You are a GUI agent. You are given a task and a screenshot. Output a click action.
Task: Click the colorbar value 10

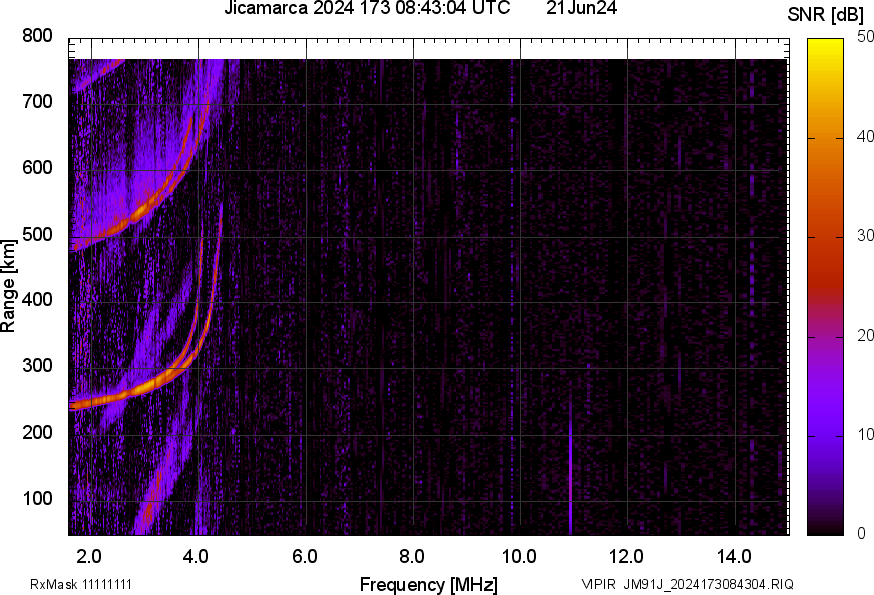click(866, 434)
